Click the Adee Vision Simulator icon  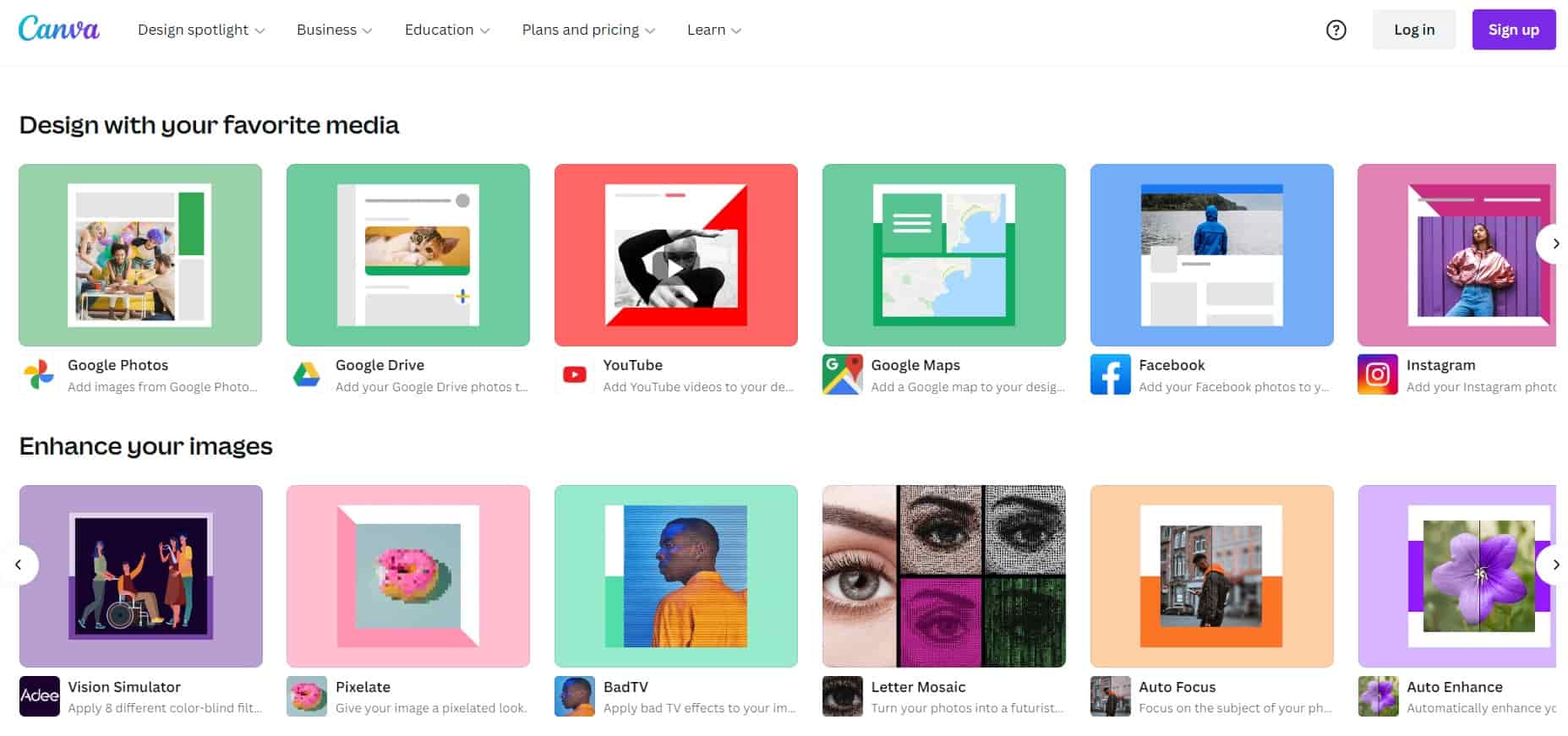click(40, 696)
